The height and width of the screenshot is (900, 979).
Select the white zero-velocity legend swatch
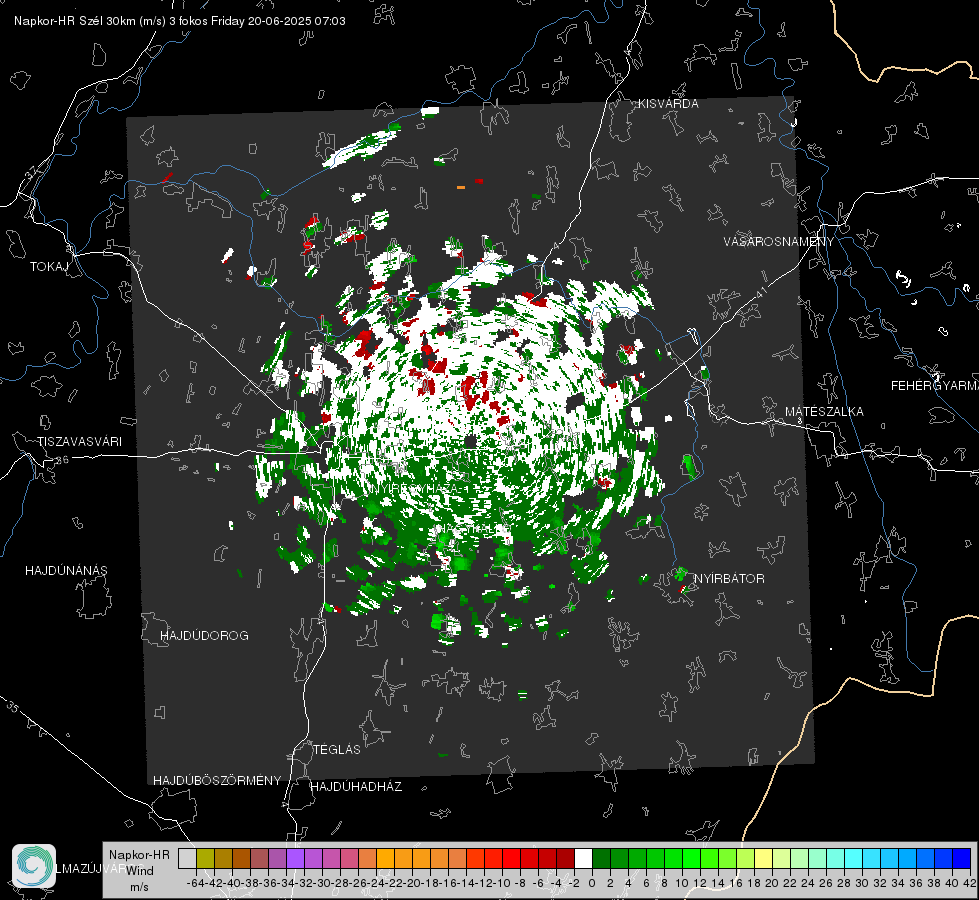(x=583, y=858)
